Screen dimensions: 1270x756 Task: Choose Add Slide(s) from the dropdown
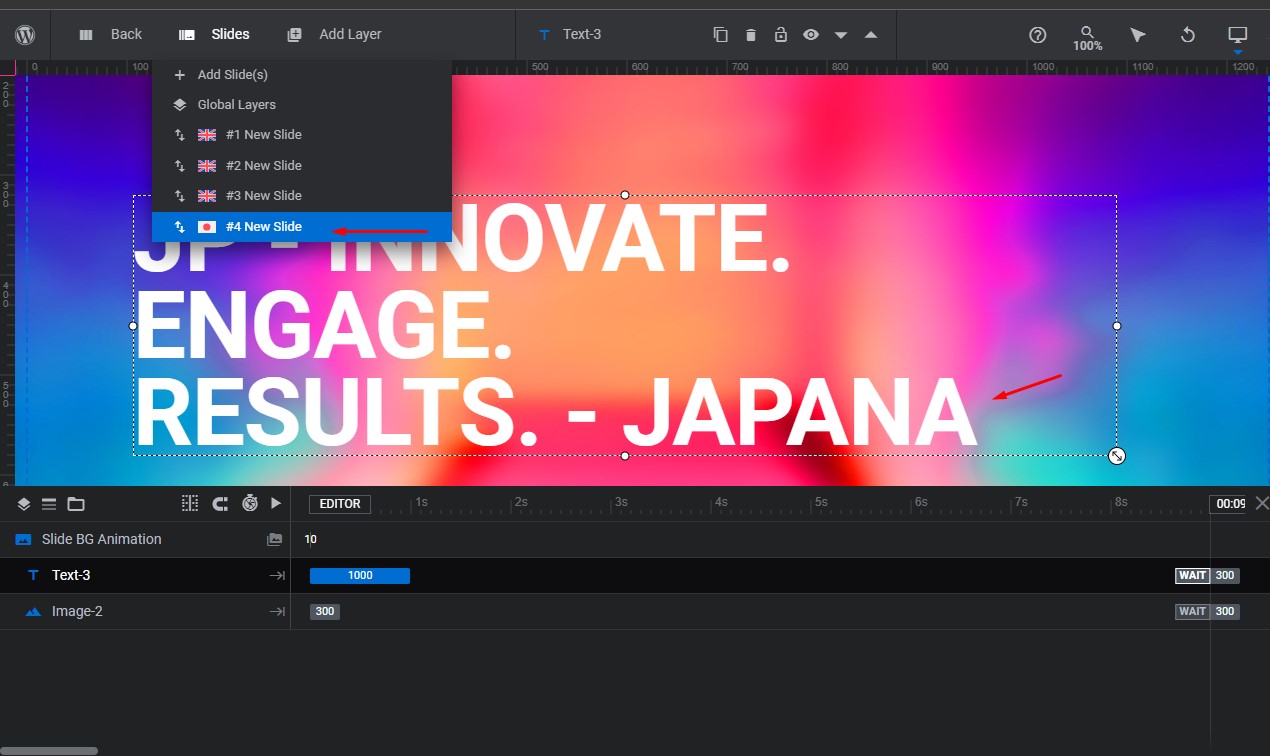pyautogui.click(x=302, y=75)
